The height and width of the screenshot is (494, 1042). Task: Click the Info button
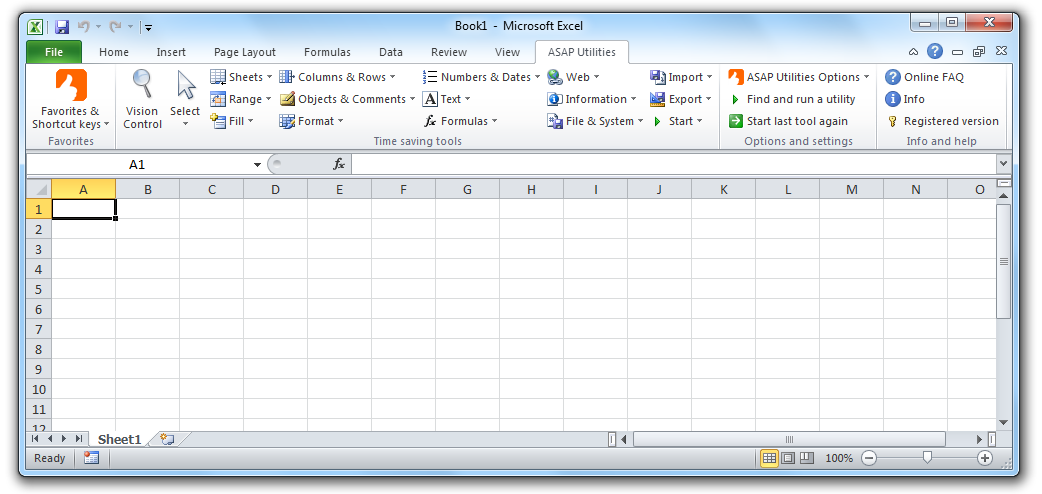point(904,99)
